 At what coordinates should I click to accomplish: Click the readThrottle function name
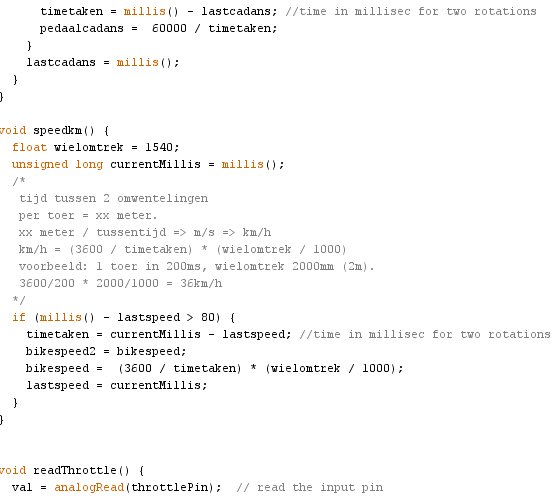pyautogui.click(x=75, y=470)
